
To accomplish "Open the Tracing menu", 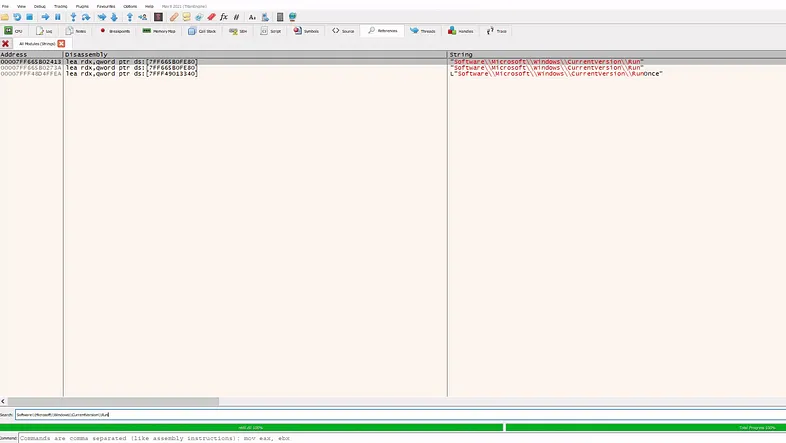I will tap(61, 7).
